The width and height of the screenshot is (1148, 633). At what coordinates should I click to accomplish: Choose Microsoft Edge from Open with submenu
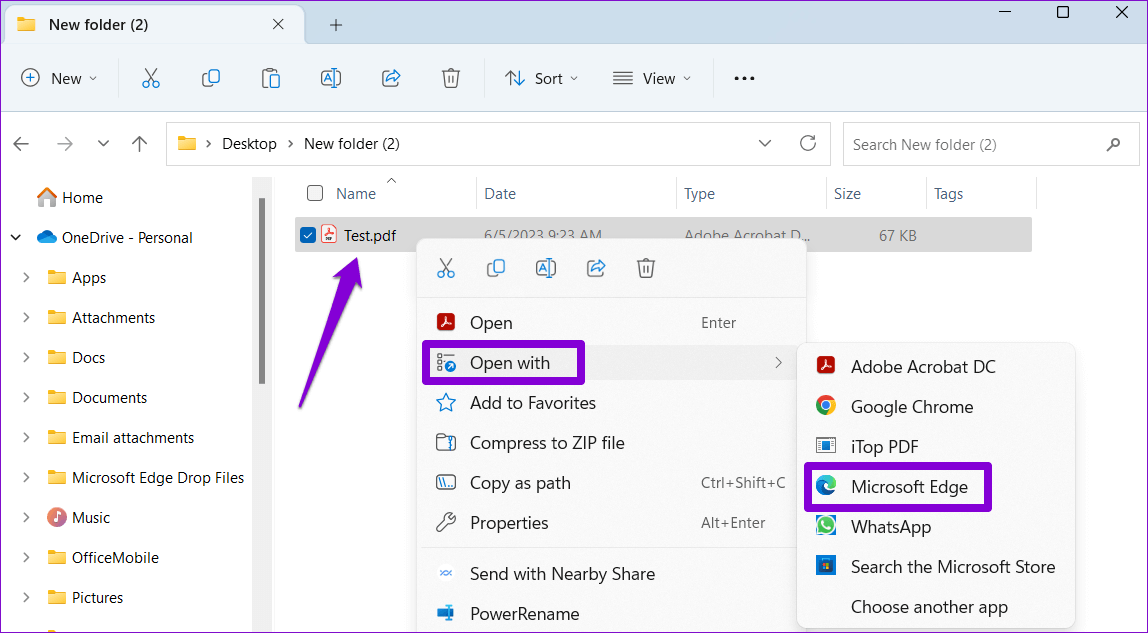908,487
